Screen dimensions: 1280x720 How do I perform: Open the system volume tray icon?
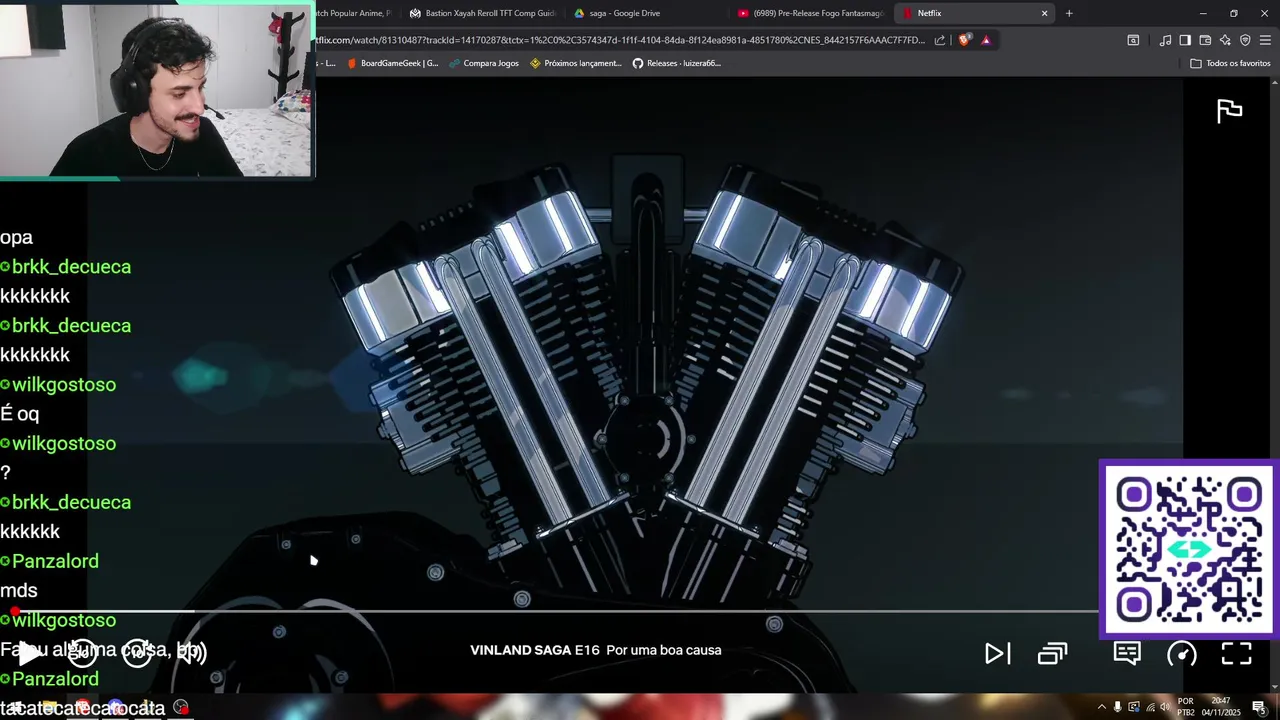coord(1165,707)
